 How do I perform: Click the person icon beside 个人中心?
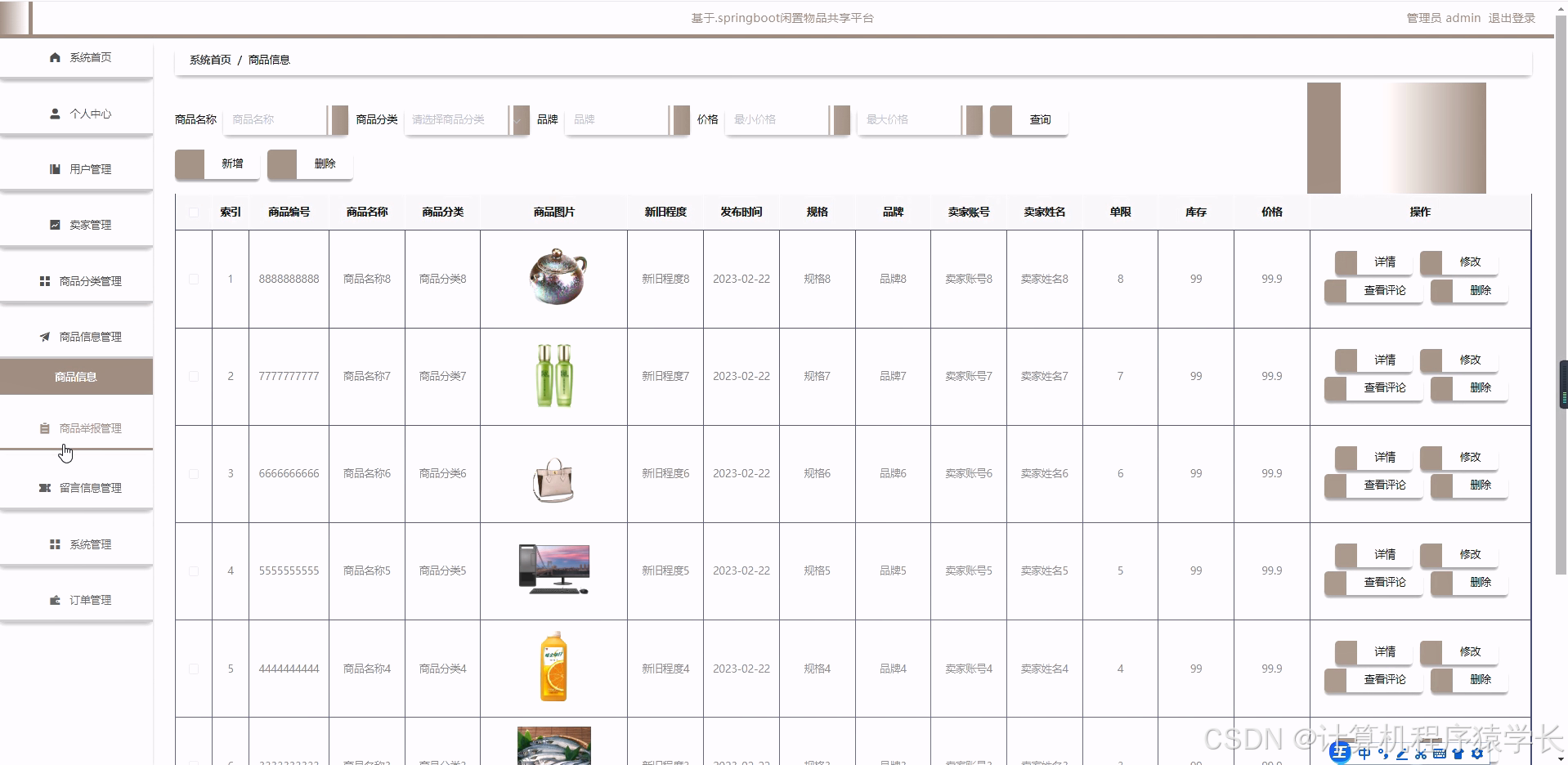[x=55, y=114]
